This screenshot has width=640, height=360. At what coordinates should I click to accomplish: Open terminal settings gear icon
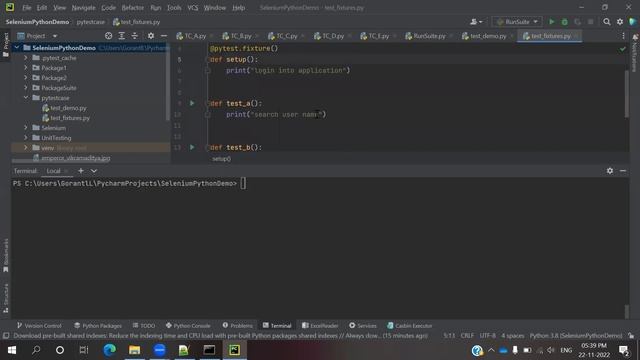click(x=610, y=171)
